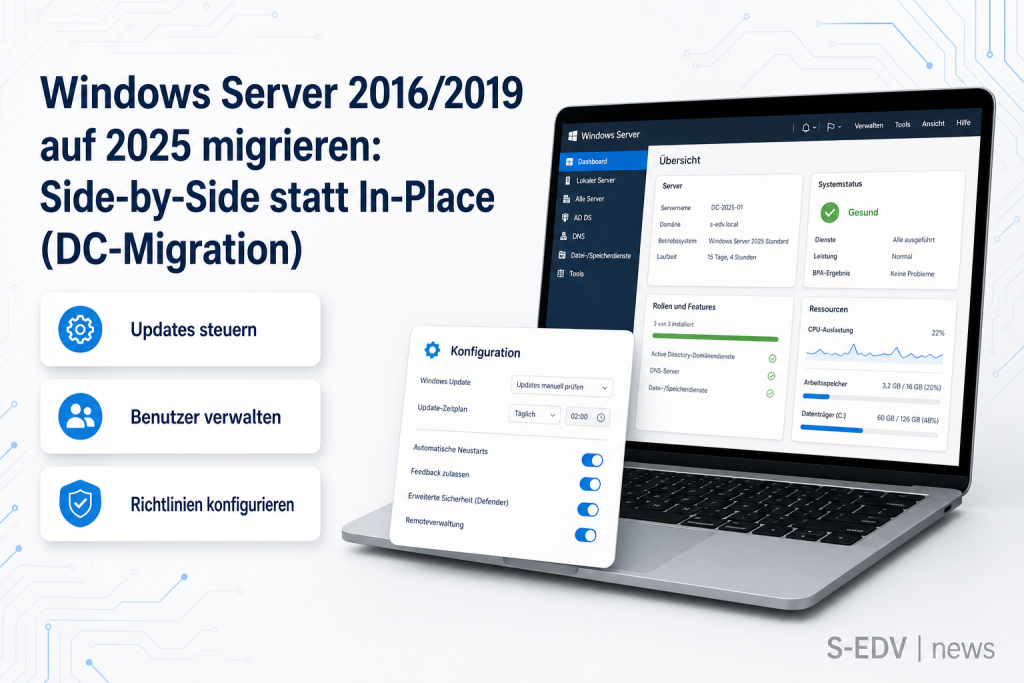
Task: Click the Laufzeit value 15 Tage, 4 Stunden
Action: click(731, 257)
